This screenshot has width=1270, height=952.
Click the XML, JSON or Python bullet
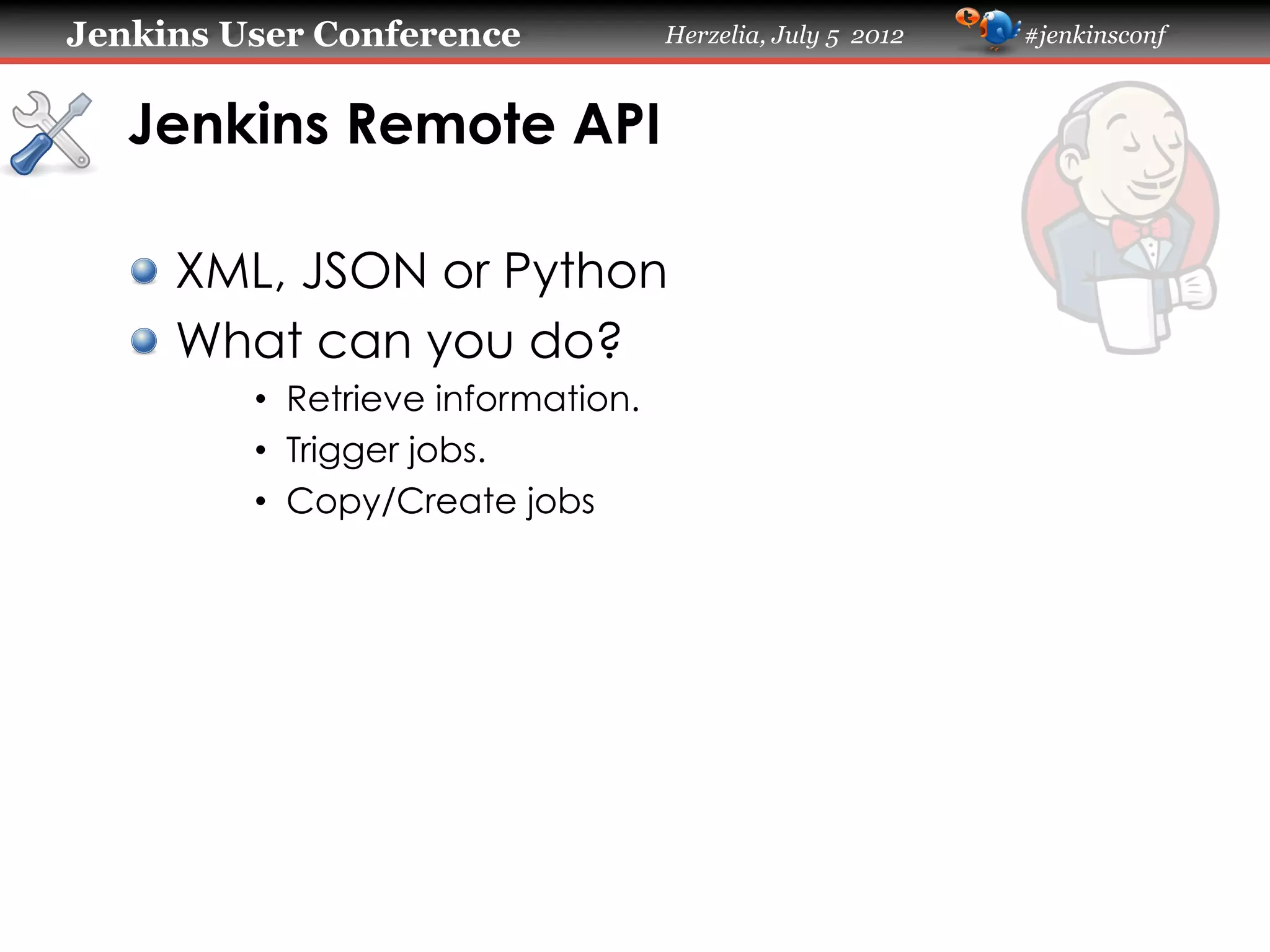tap(421, 271)
